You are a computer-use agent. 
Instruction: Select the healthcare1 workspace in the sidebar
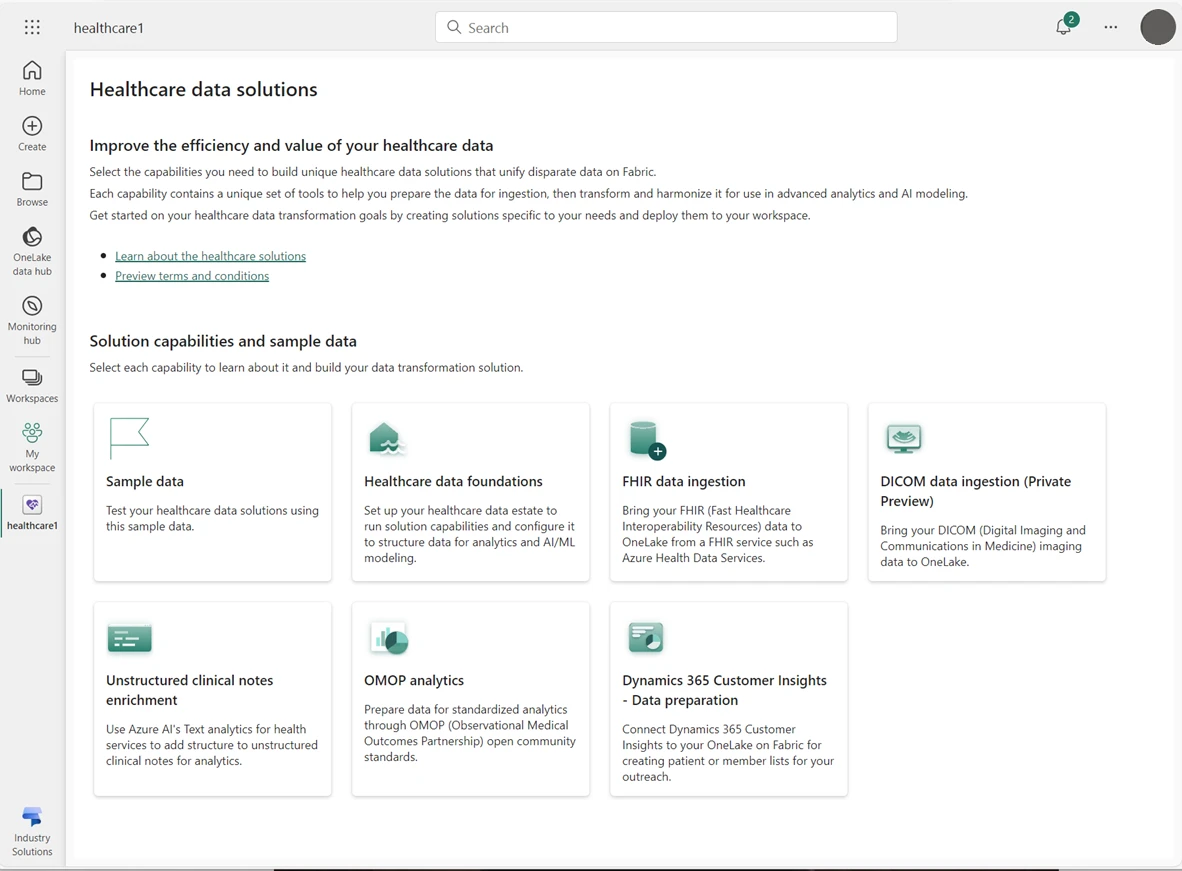31,511
